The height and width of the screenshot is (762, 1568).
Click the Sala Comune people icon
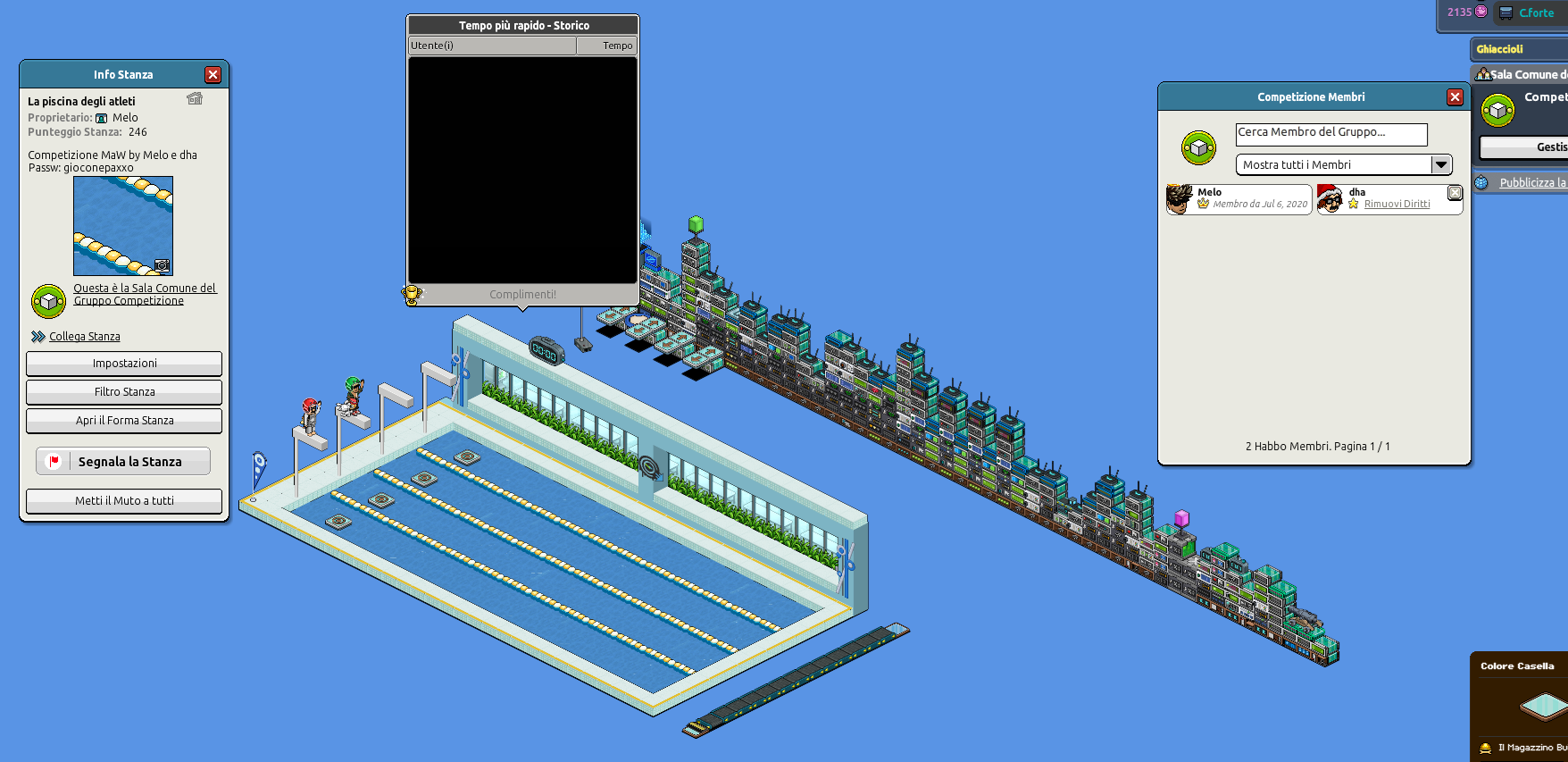pyautogui.click(x=1483, y=74)
